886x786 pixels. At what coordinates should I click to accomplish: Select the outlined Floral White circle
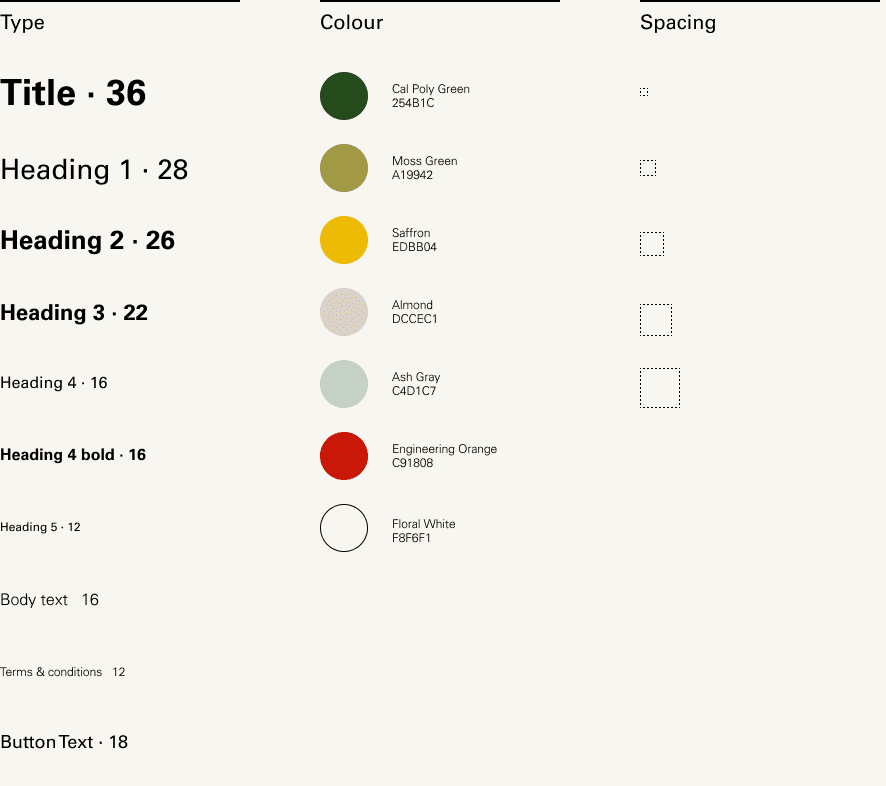[344, 528]
